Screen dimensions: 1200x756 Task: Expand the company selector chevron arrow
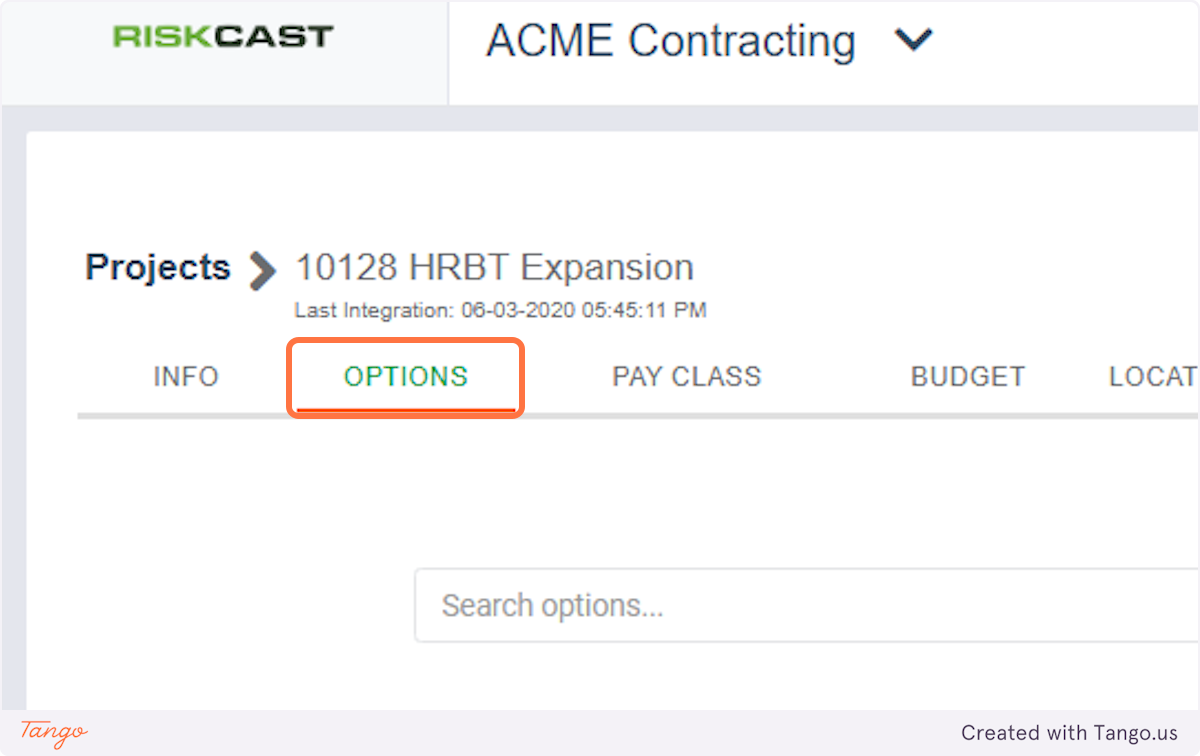click(913, 41)
